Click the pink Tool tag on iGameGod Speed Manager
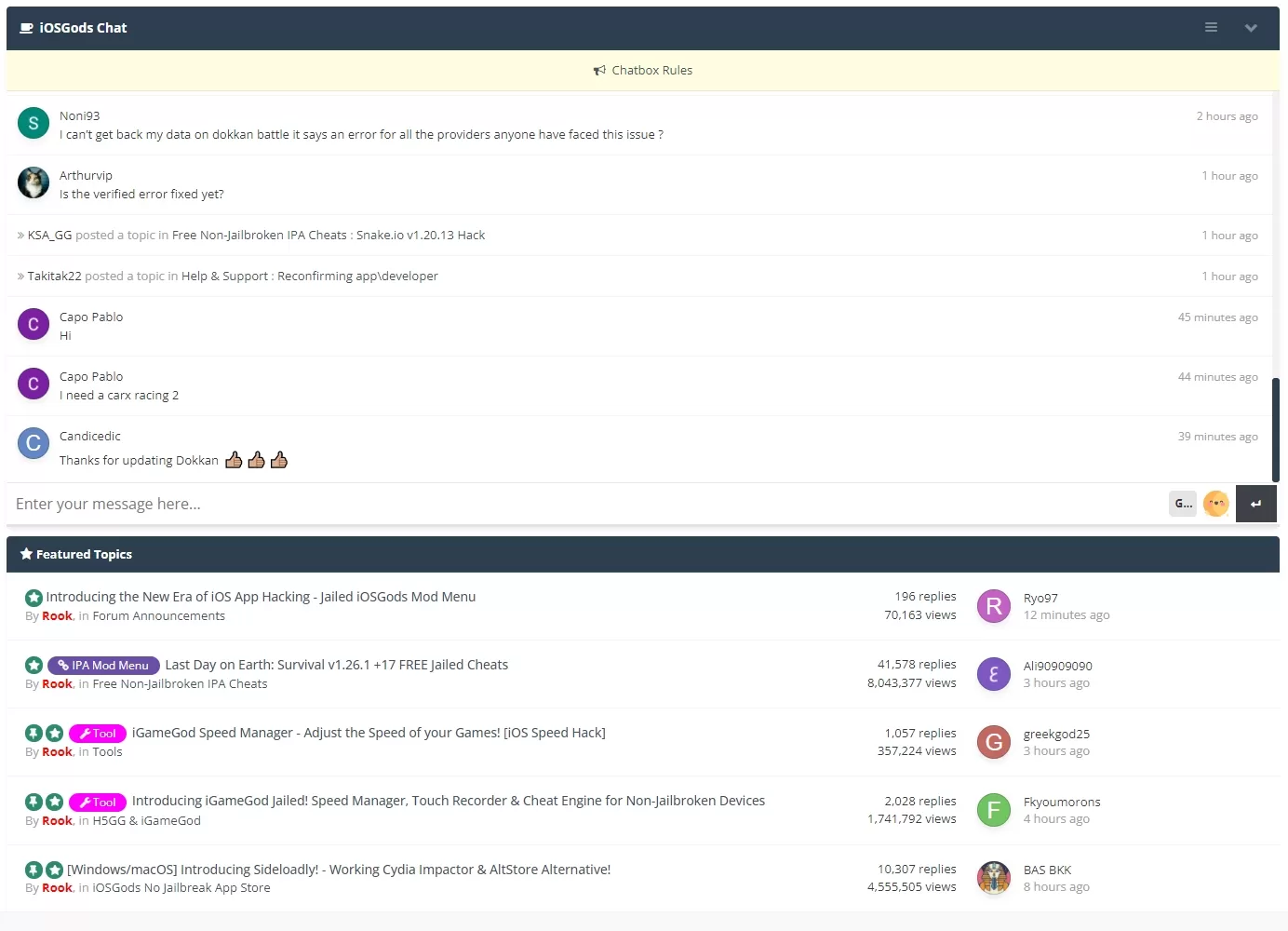Viewport: 1288px width, 931px height. (98, 734)
